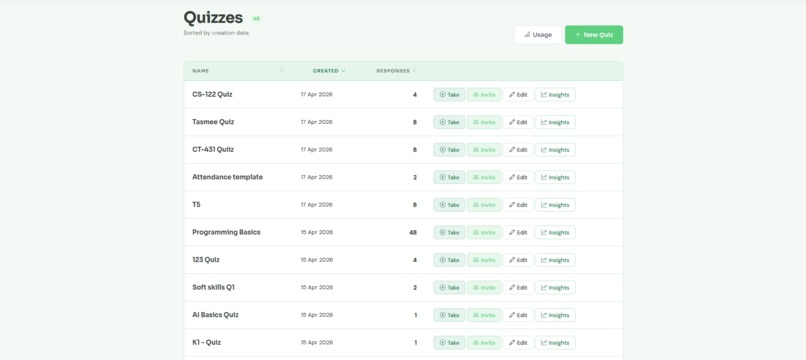Image resolution: width=806 pixels, height=360 pixels.
Task: Edit the Tasmee Quiz
Action: click(x=518, y=122)
